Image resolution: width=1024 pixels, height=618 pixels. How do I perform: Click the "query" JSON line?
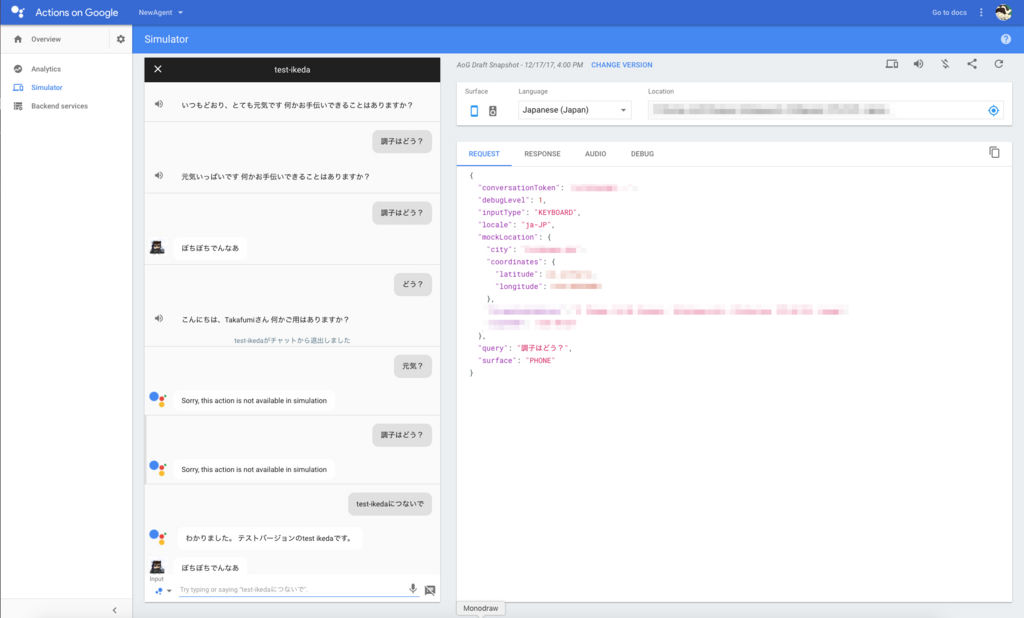pos(524,348)
